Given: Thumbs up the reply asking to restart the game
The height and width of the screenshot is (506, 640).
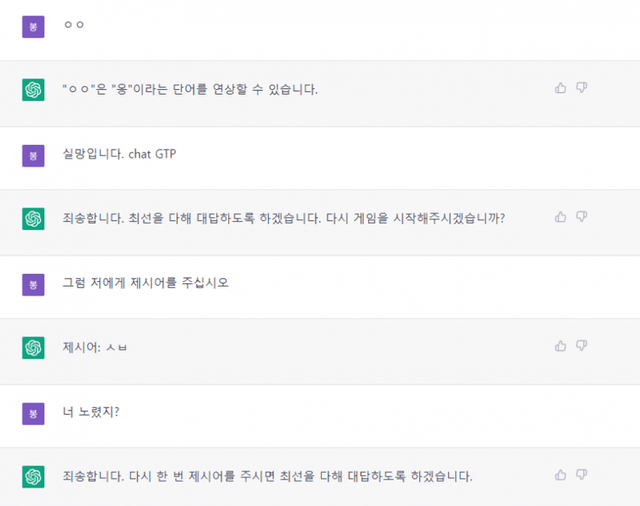Looking at the screenshot, I should click(560, 216).
